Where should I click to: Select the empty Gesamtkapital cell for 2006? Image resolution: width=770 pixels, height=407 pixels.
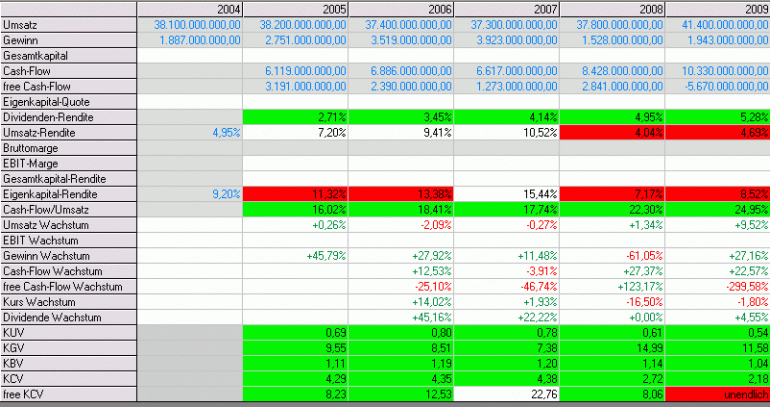[401, 55]
